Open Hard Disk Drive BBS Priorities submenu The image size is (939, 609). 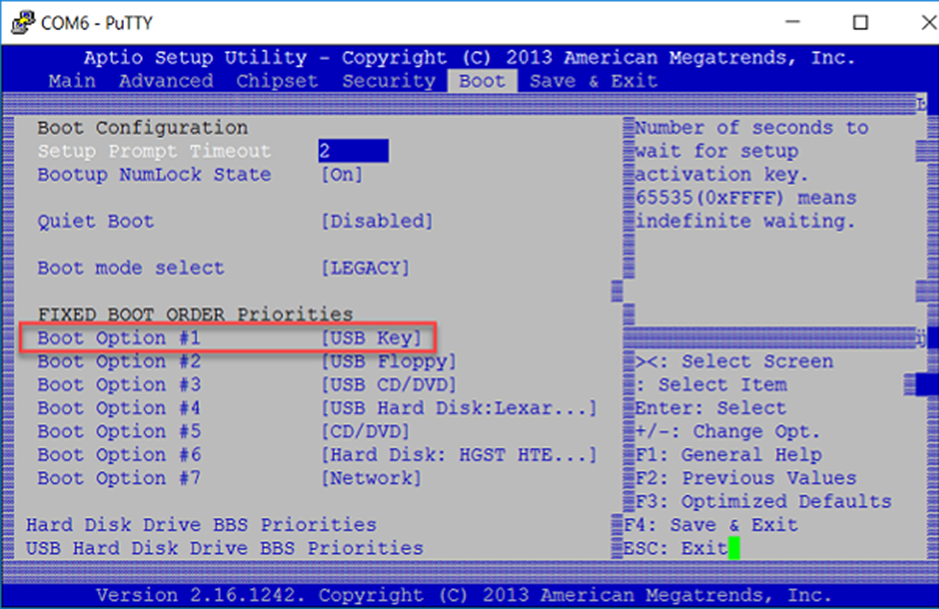click(201, 525)
